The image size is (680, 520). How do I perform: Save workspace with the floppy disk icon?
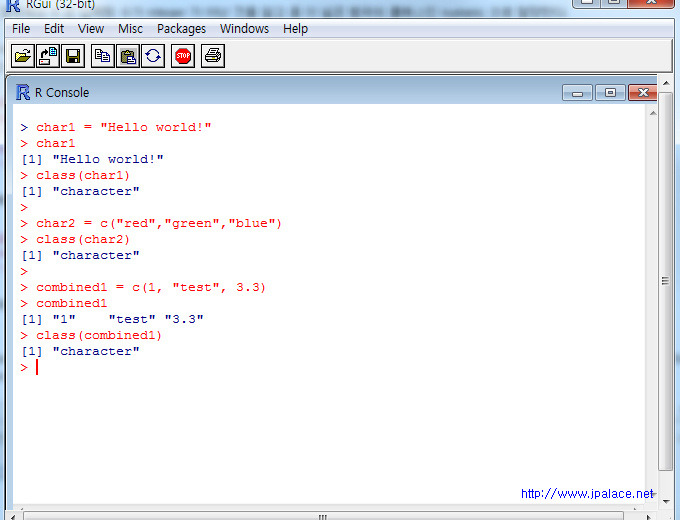(73, 56)
